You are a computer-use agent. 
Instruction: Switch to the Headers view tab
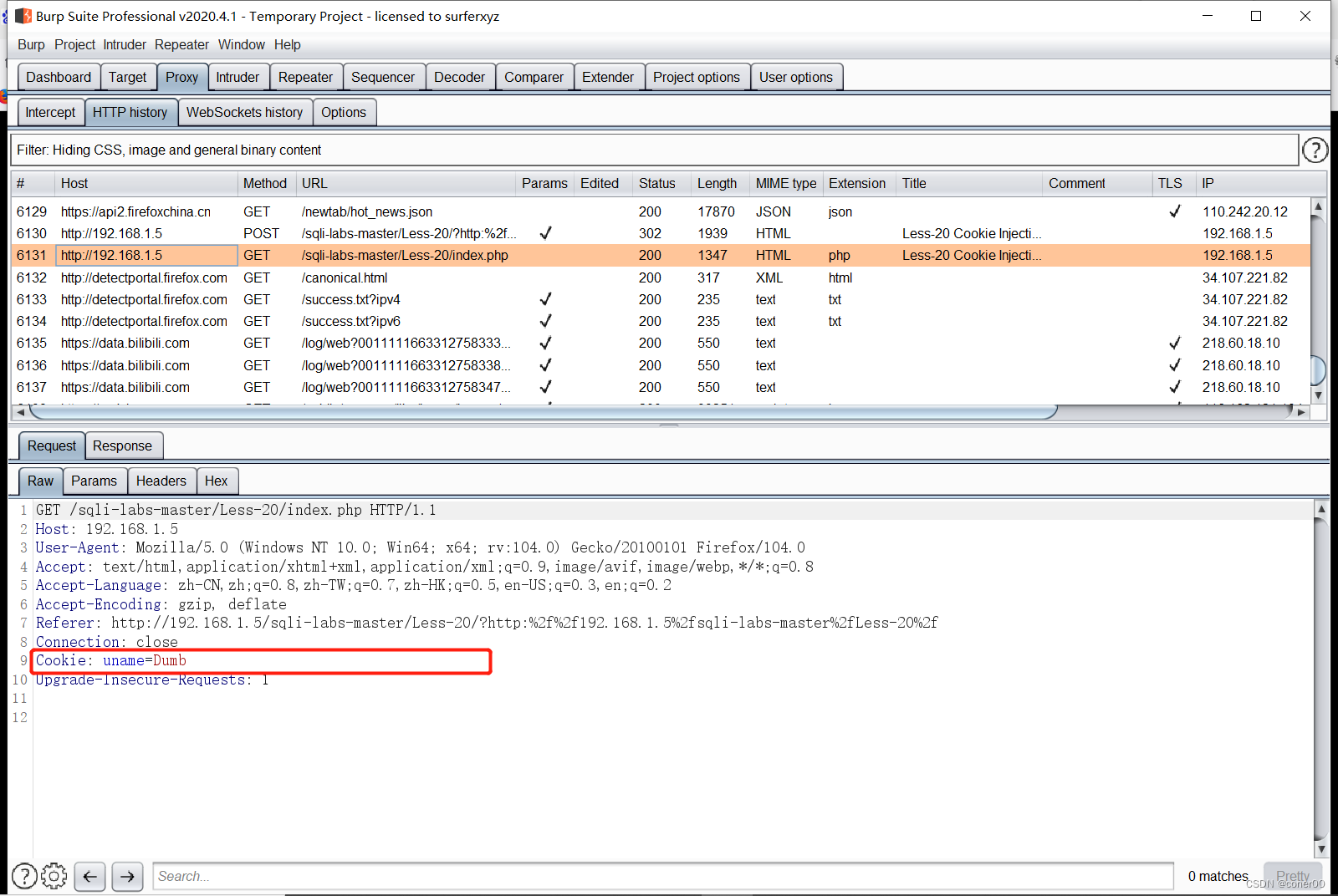coord(161,481)
